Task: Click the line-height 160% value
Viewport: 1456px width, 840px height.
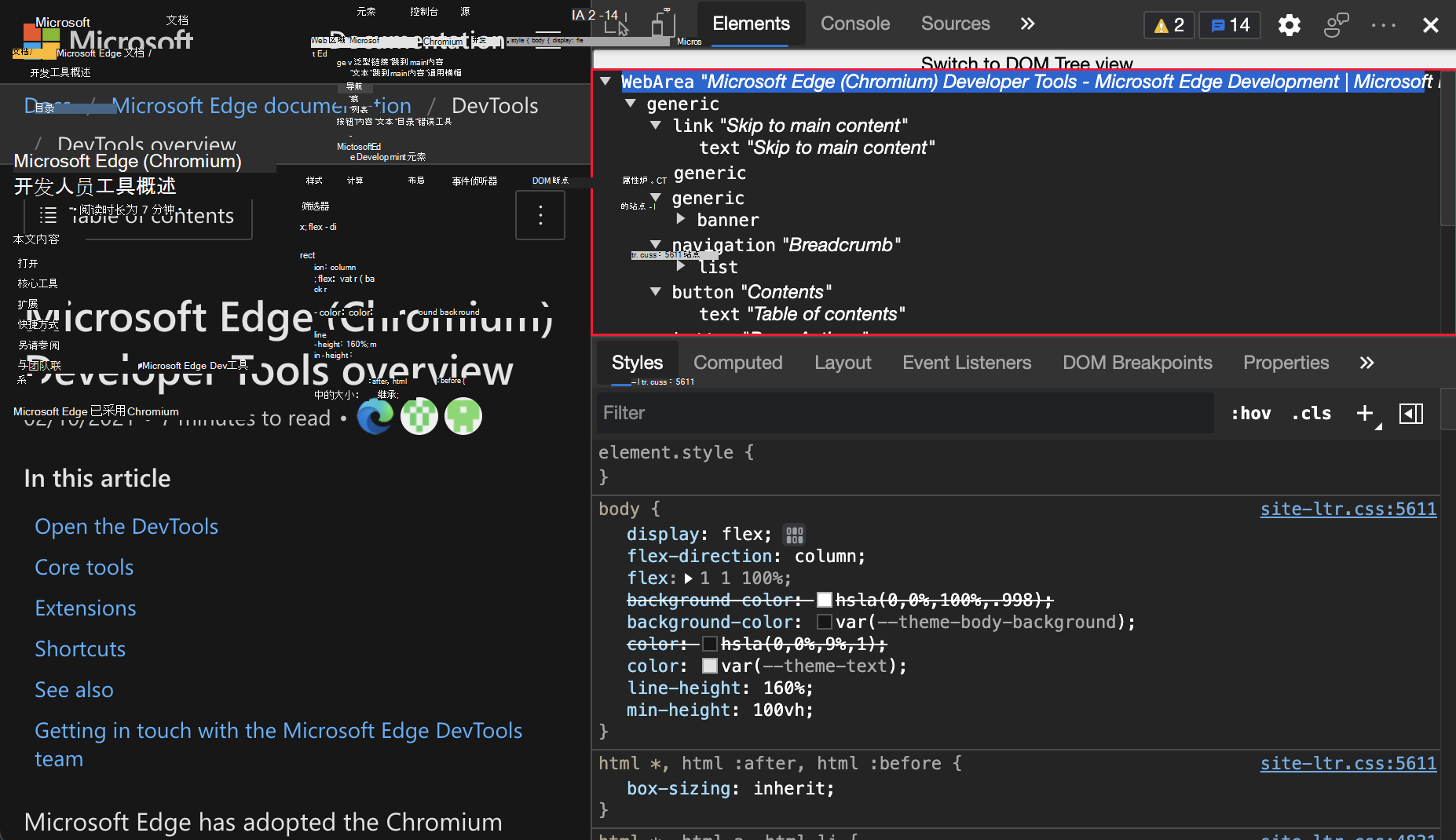Action: pyautogui.click(x=783, y=688)
